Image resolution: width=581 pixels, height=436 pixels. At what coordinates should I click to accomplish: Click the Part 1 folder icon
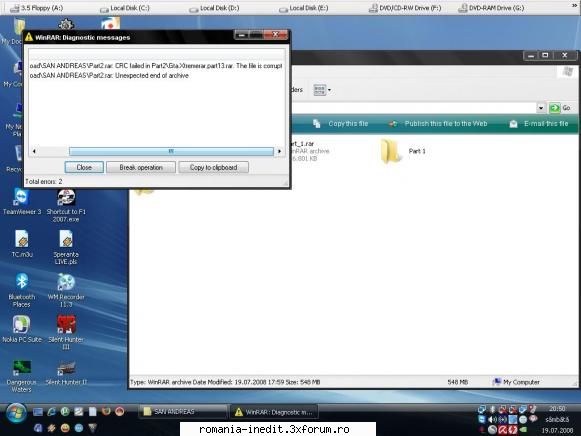click(391, 151)
